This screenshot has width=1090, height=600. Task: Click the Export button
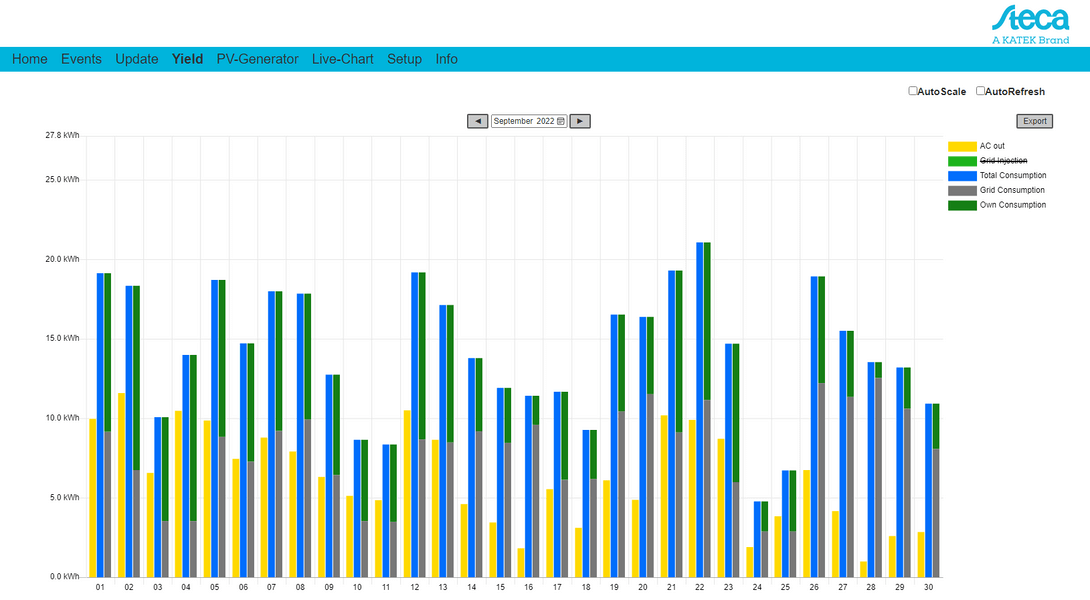pos(1034,121)
